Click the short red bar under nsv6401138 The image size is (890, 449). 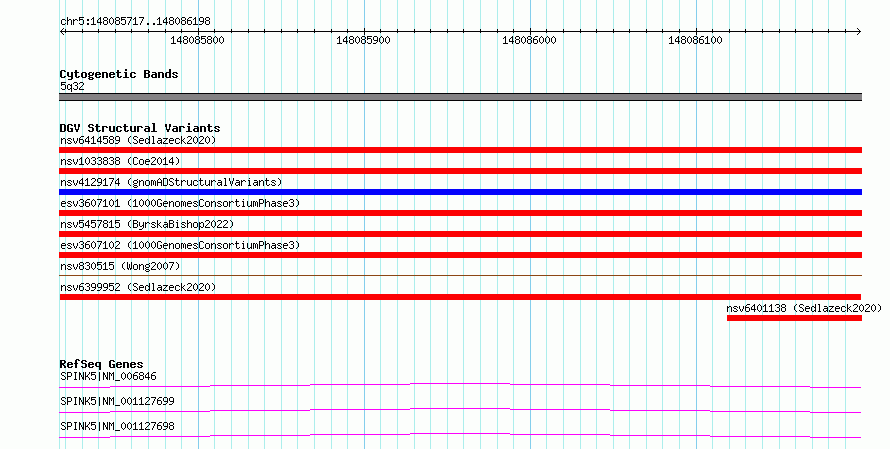(x=794, y=318)
